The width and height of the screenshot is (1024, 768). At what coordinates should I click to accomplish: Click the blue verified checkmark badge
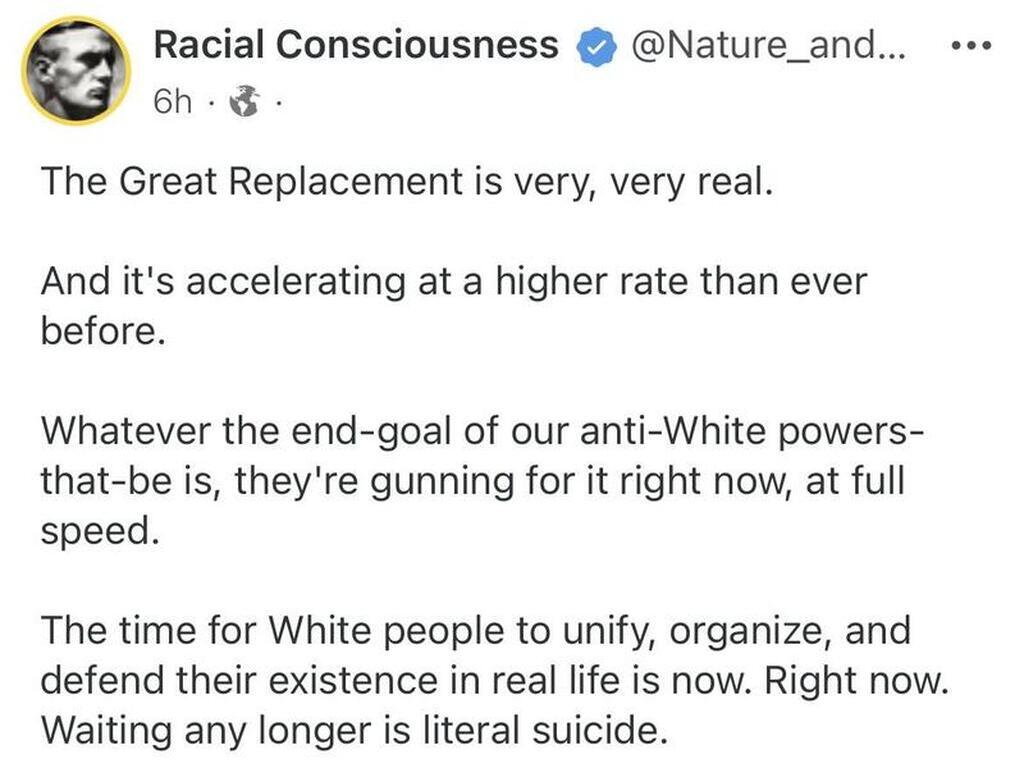[x=596, y=47]
